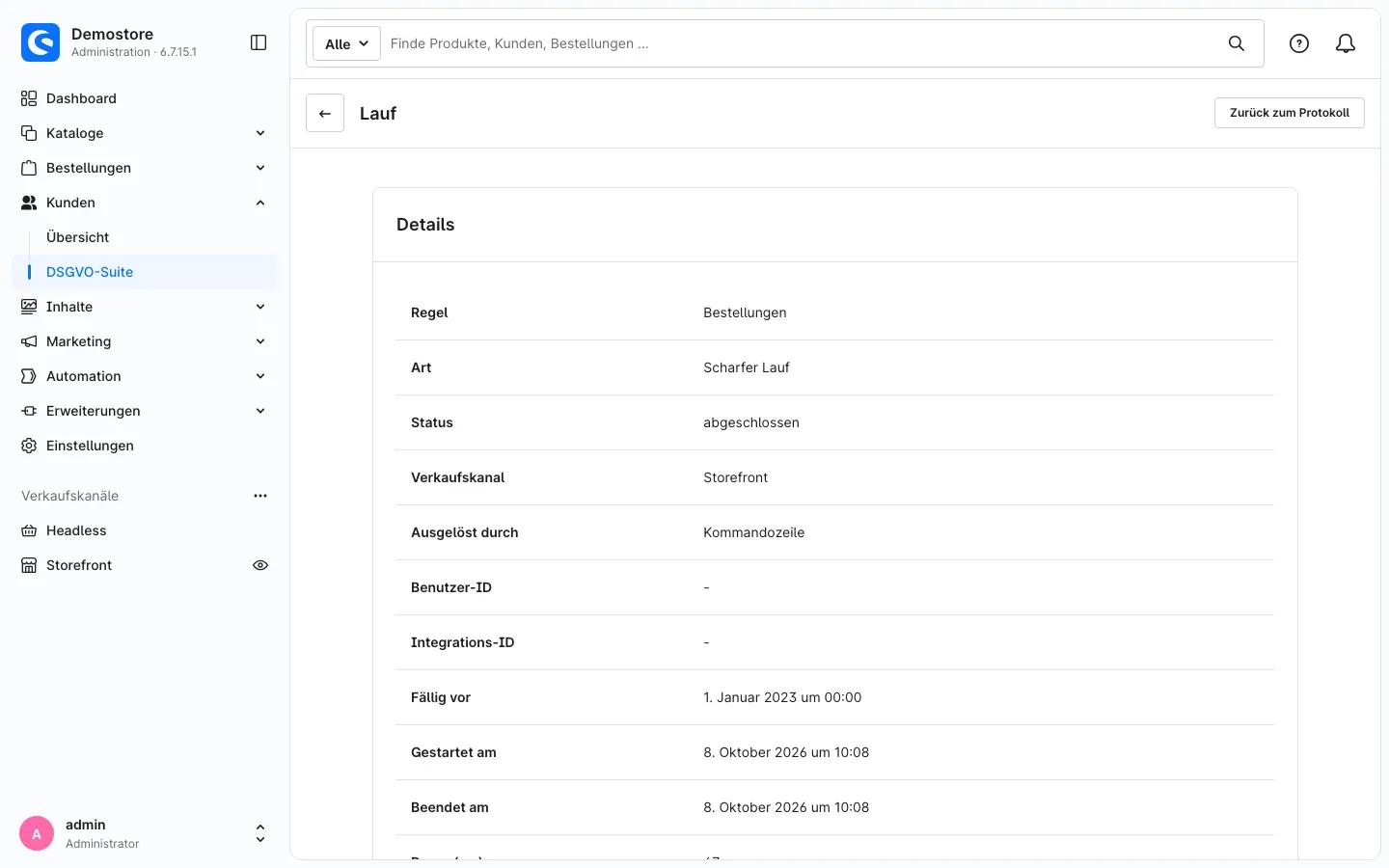Viewport: 1389px width, 868px height.
Task: Open Verkaufskanäle more options menu
Action: [260, 496]
